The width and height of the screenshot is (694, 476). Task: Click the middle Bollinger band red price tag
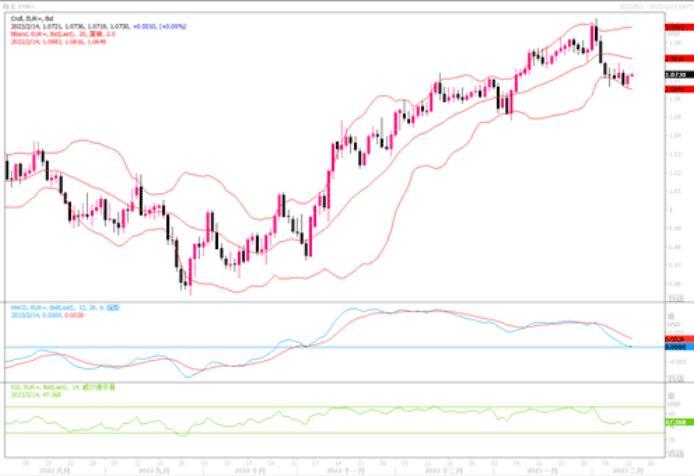click(x=675, y=60)
